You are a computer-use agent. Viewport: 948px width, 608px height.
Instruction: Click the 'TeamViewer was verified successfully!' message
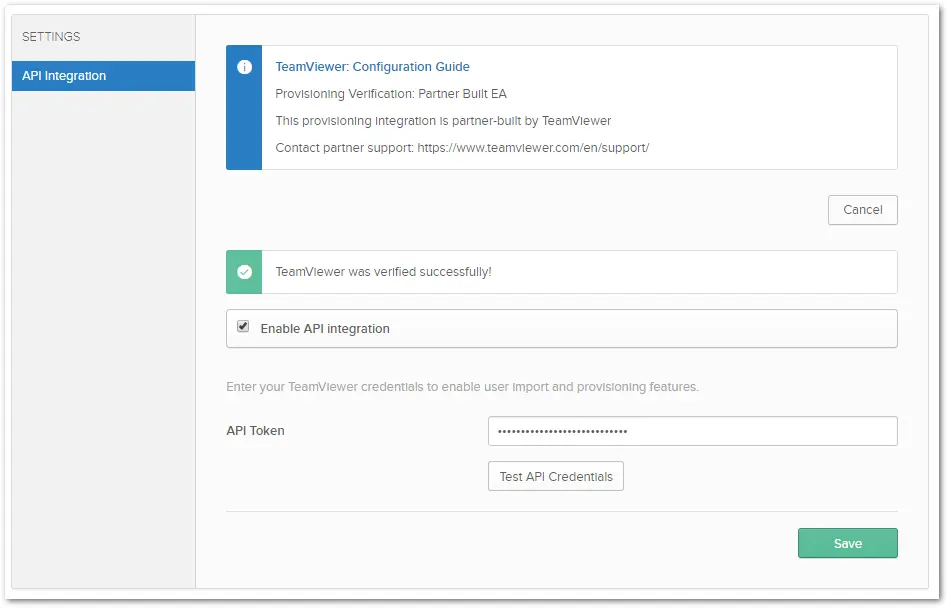(x=383, y=272)
